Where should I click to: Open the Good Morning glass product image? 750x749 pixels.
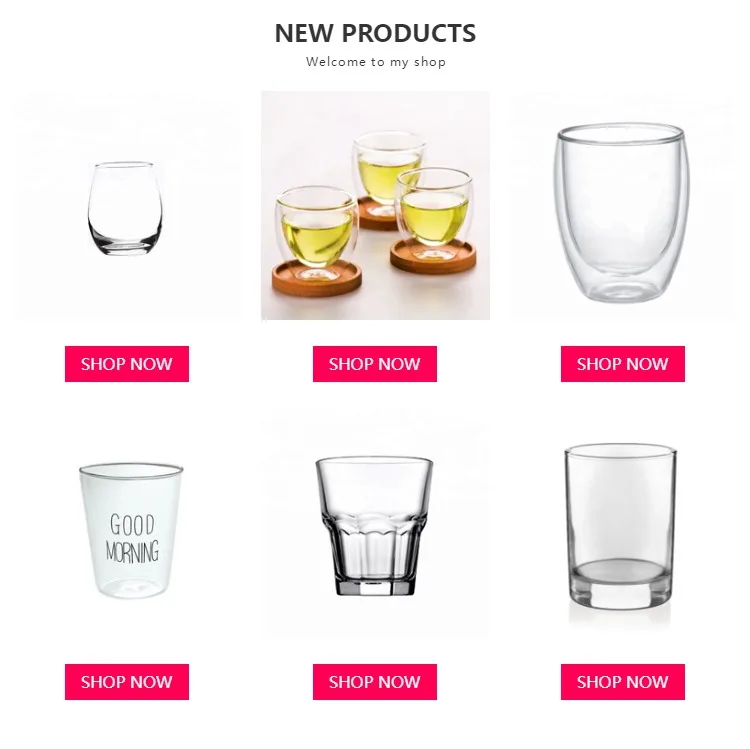pos(131,530)
